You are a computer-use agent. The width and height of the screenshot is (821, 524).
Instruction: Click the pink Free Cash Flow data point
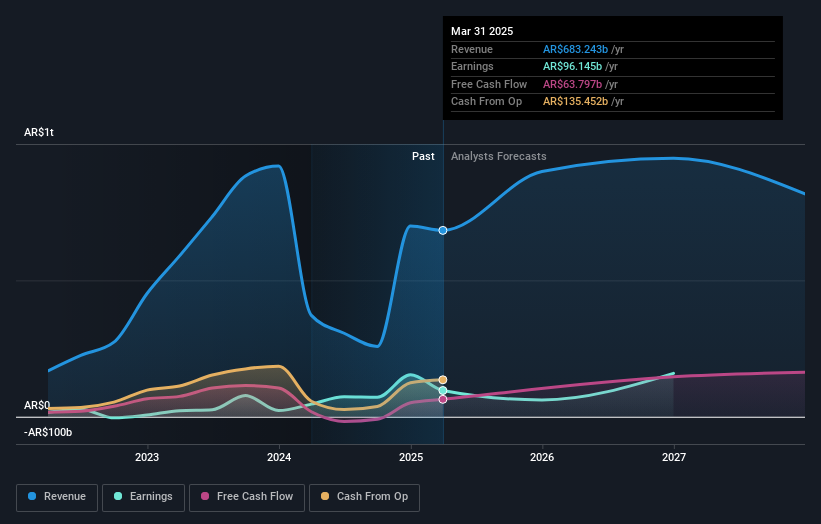point(443,399)
